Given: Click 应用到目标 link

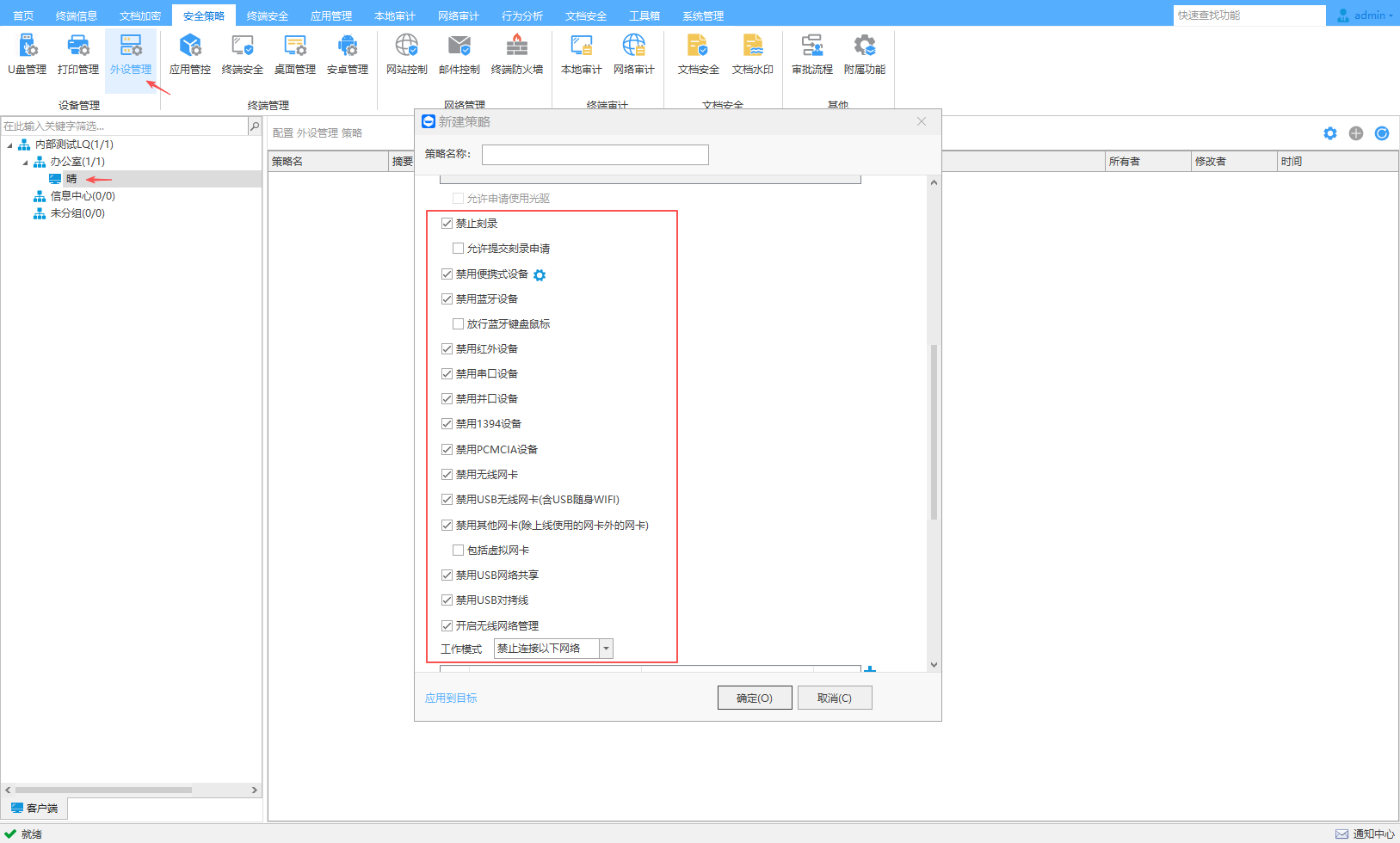Looking at the screenshot, I should (451, 698).
